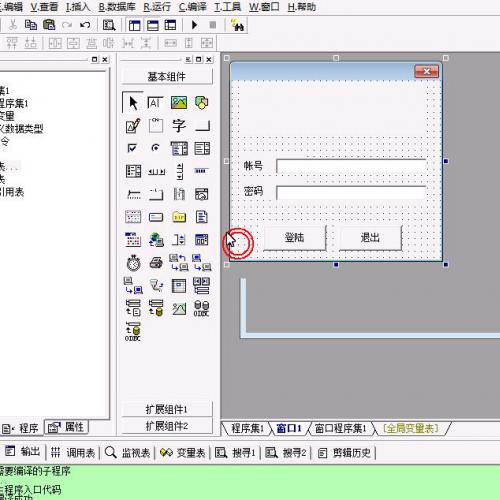Switch to the 程序集1 tab
The height and width of the screenshot is (500, 500).
click(247, 428)
